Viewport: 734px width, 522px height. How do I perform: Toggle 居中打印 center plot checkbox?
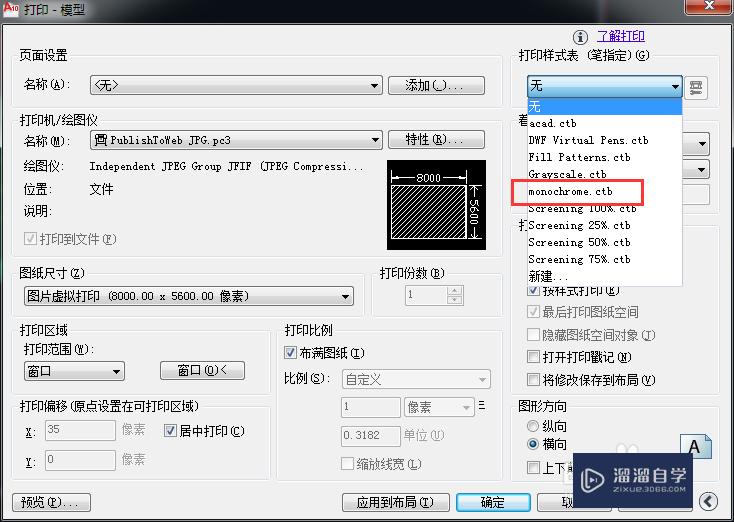pyautogui.click(x=170, y=431)
